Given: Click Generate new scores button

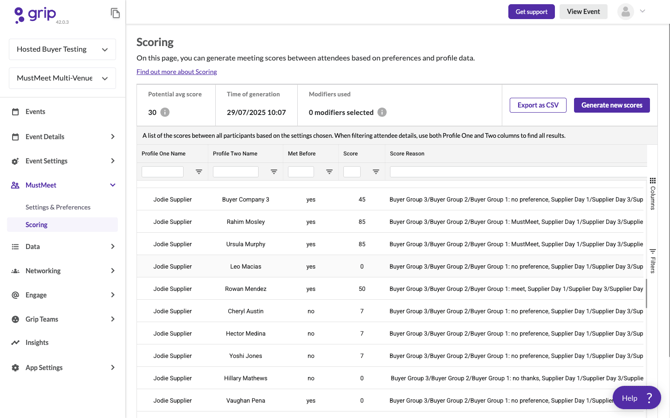Looking at the screenshot, I should [611, 105].
